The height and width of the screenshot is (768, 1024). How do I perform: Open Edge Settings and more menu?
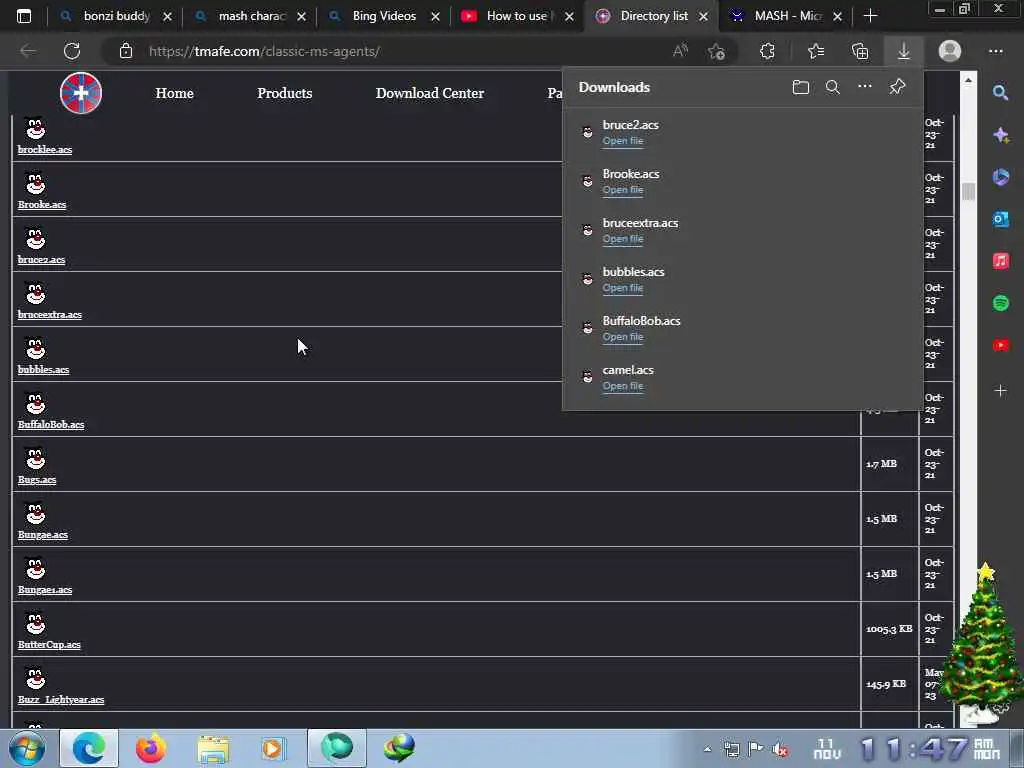tap(995, 51)
